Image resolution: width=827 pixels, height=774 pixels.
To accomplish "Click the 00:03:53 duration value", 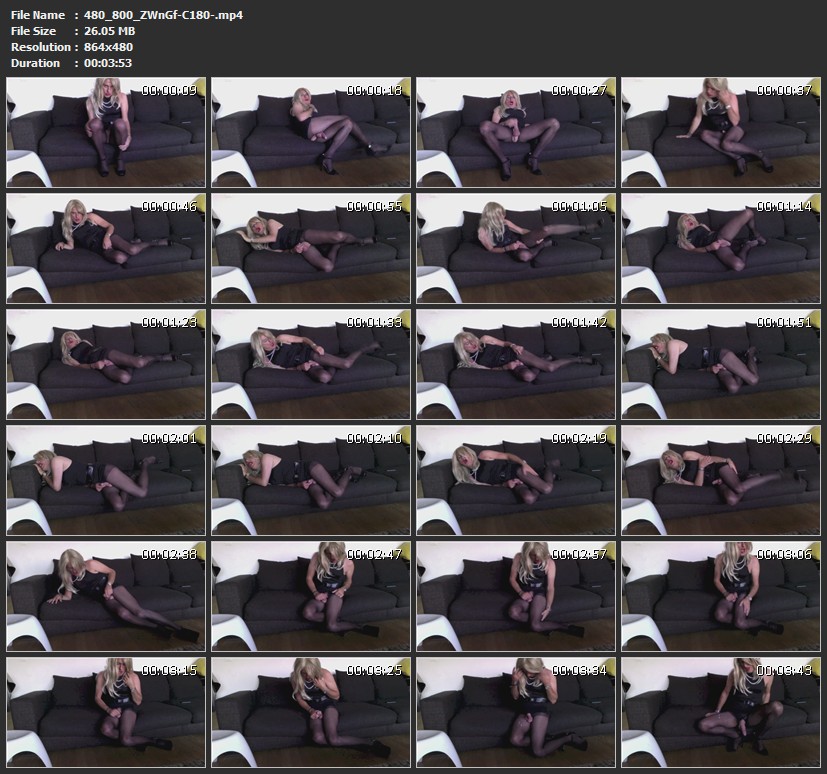I will (x=109, y=63).
